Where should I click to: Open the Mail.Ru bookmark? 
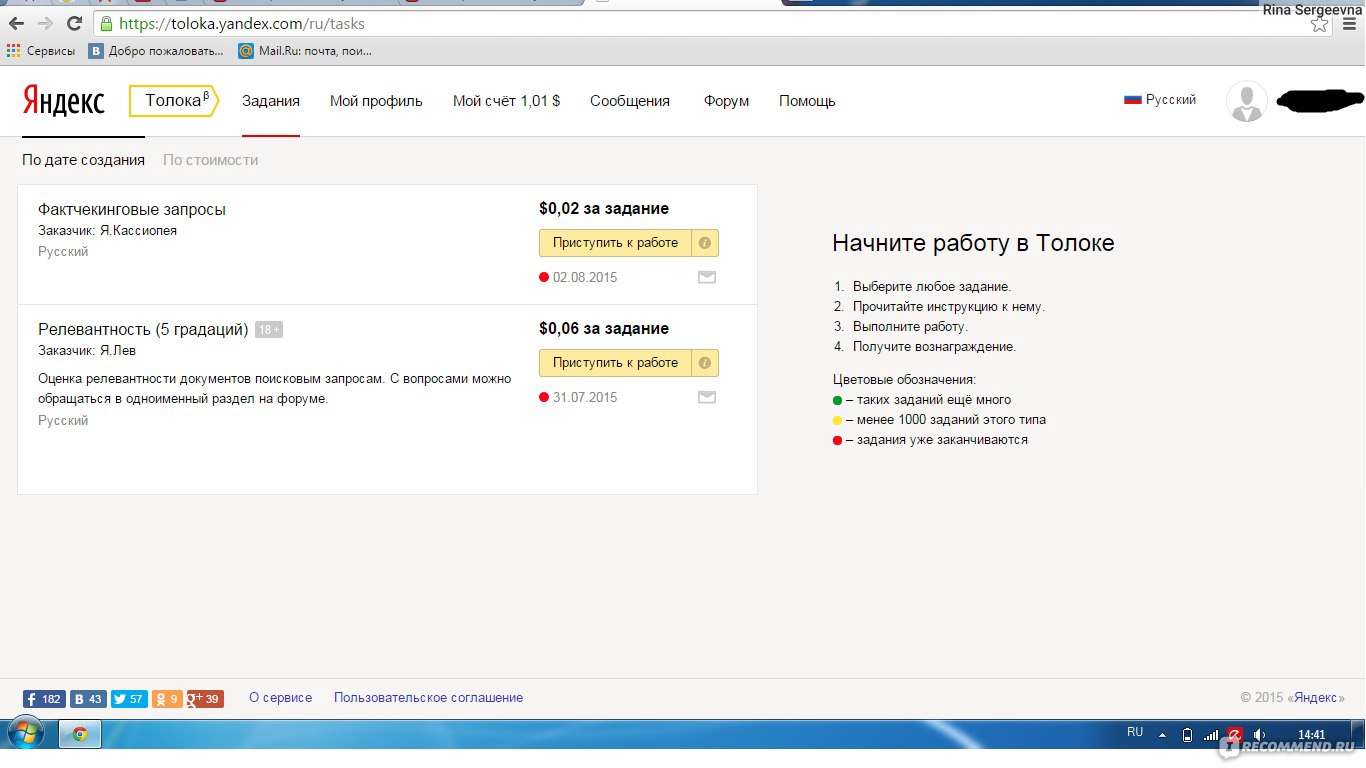click(x=305, y=51)
